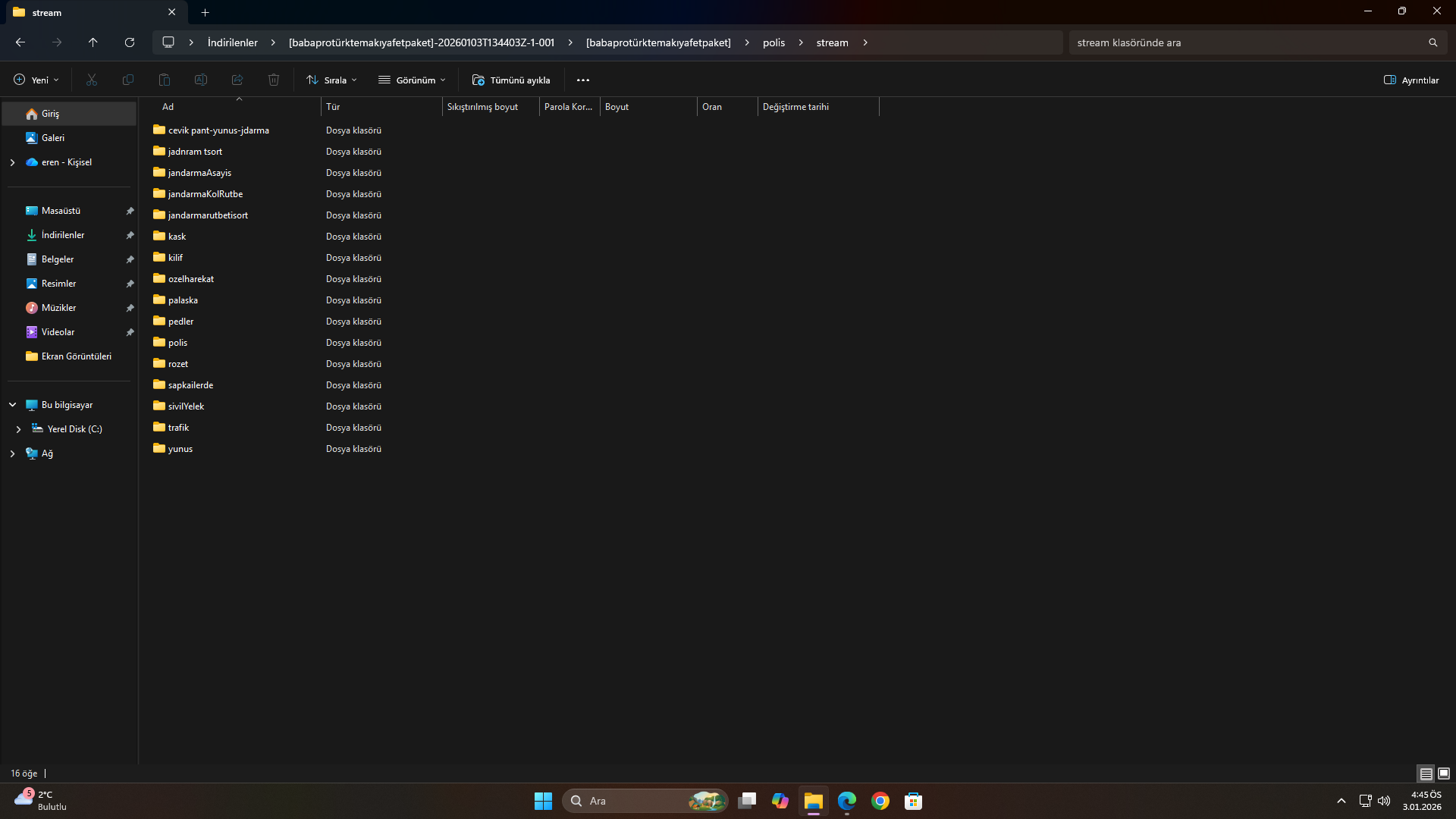Click the Rename icon in toolbar
This screenshot has width=1456, height=819.
(201, 80)
